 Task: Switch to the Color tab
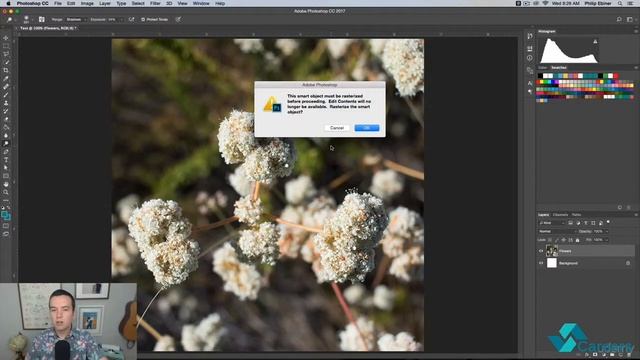click(x=542, y=68)
